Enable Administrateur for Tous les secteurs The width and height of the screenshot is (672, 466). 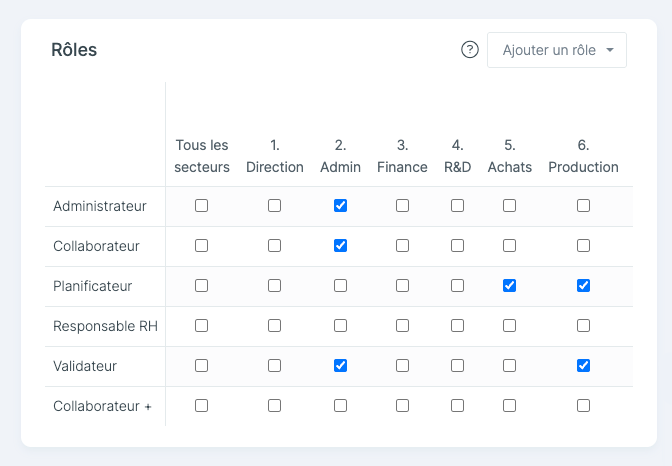pyautogui.click(x=201, y=206)
